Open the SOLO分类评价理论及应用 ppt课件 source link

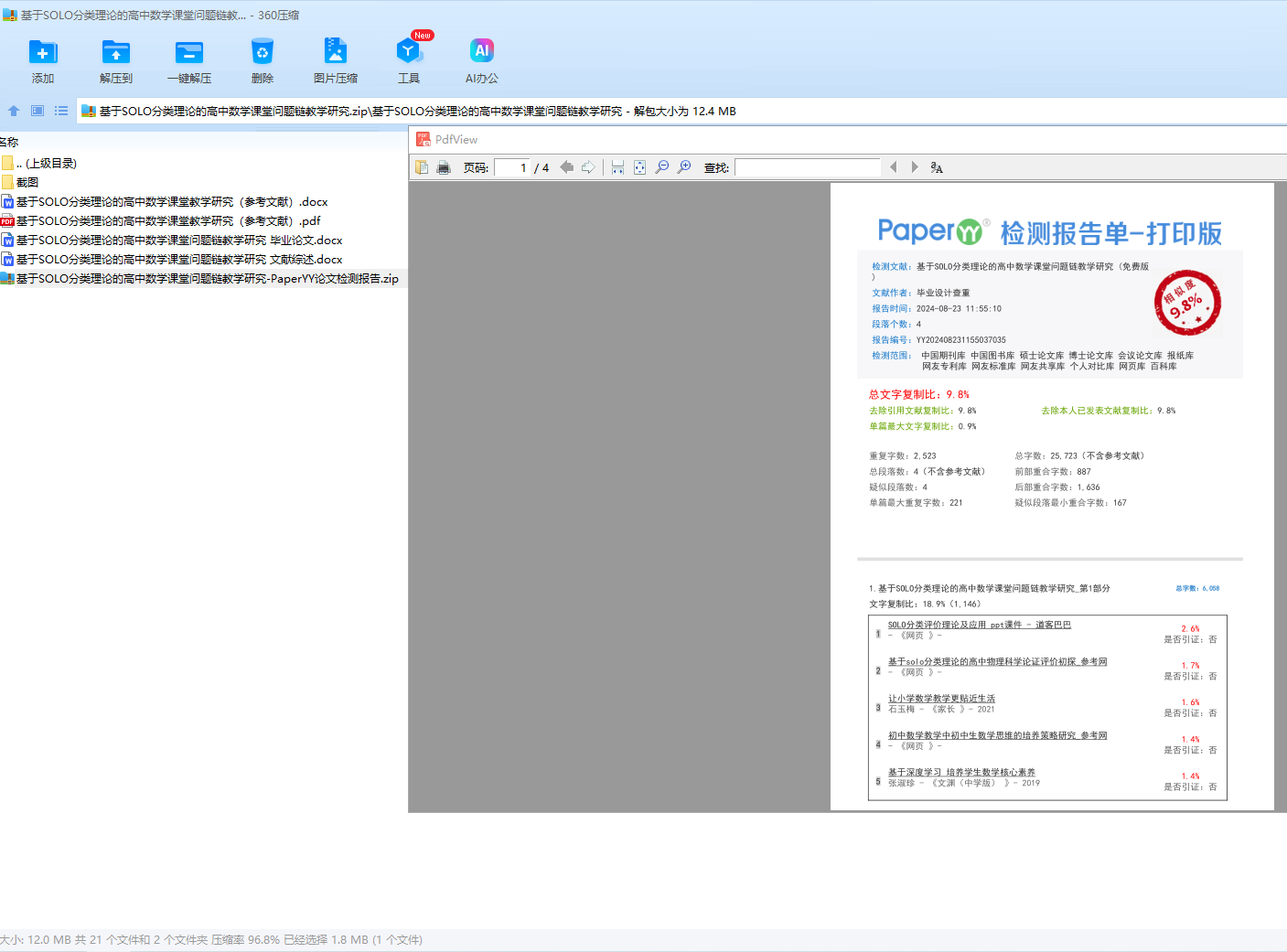979,625
